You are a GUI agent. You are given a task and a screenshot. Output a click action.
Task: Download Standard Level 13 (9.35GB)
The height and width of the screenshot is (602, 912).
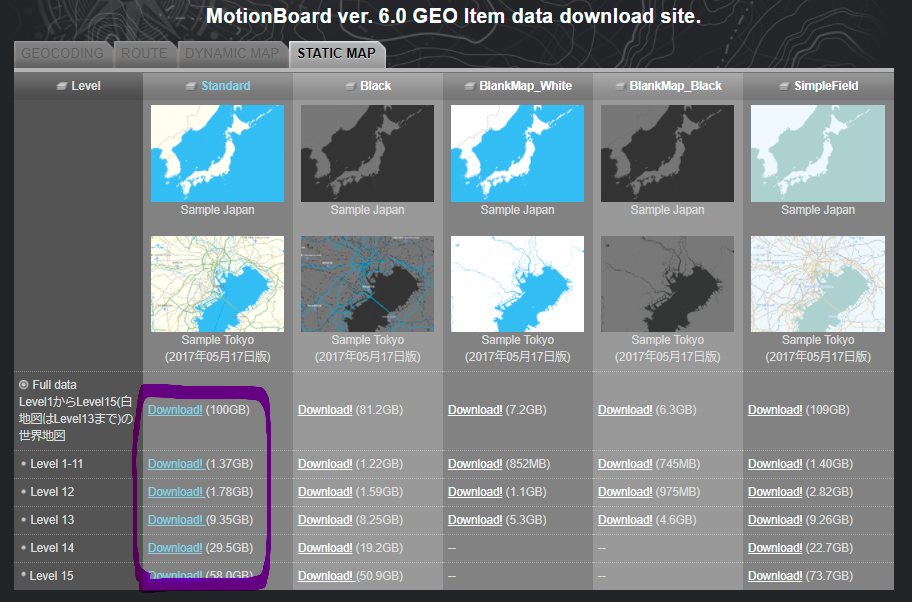[175, 519]
